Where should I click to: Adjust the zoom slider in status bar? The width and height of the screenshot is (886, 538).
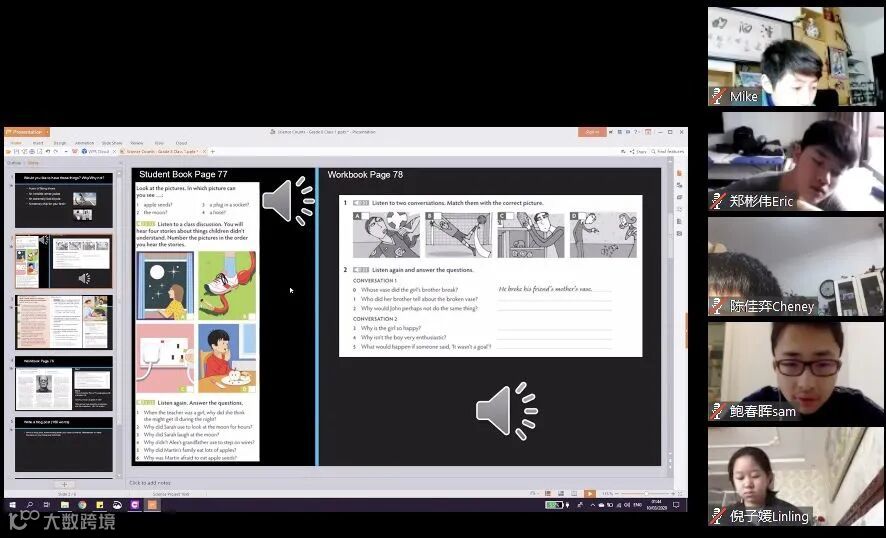coord(646,493)
